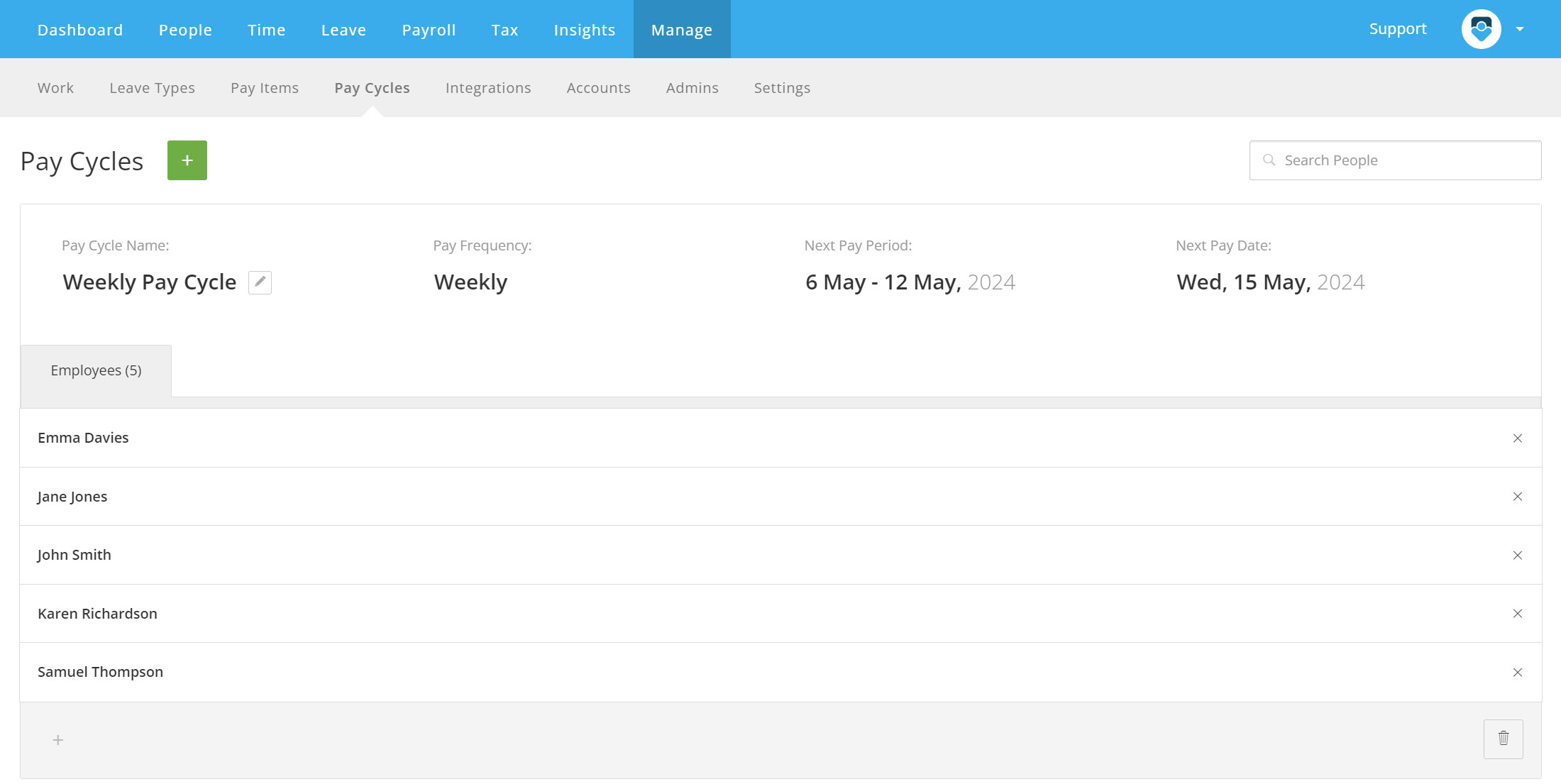Select the Manage menu
This screenshot has height=784, width=1561.
tap(682, 29)
